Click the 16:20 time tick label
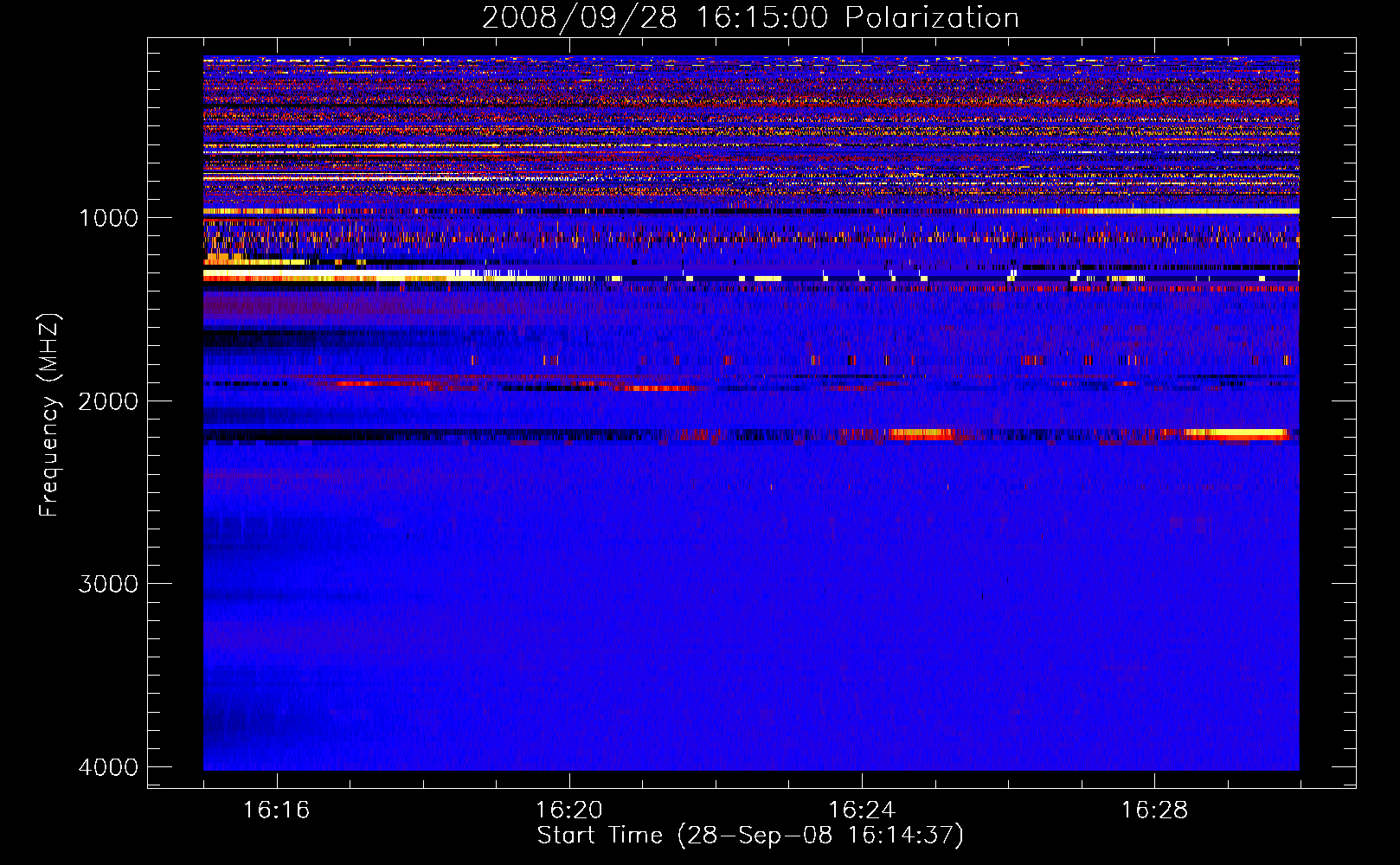 tap(569, 811)
